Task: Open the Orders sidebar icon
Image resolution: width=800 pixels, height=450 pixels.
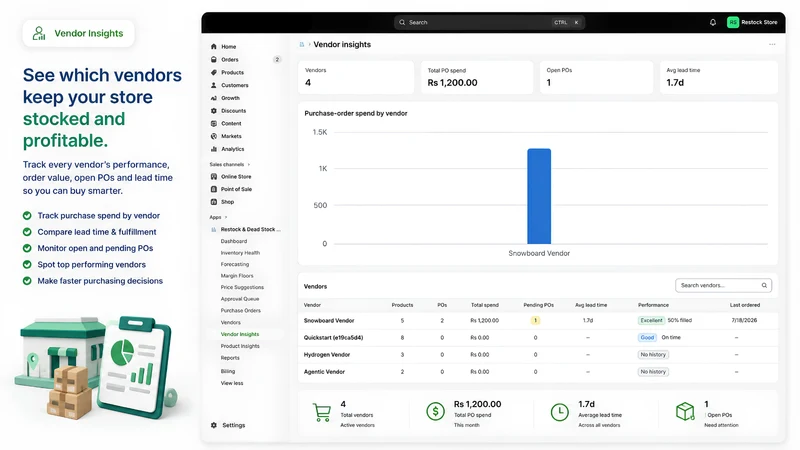Action: [x=214, y=60]
